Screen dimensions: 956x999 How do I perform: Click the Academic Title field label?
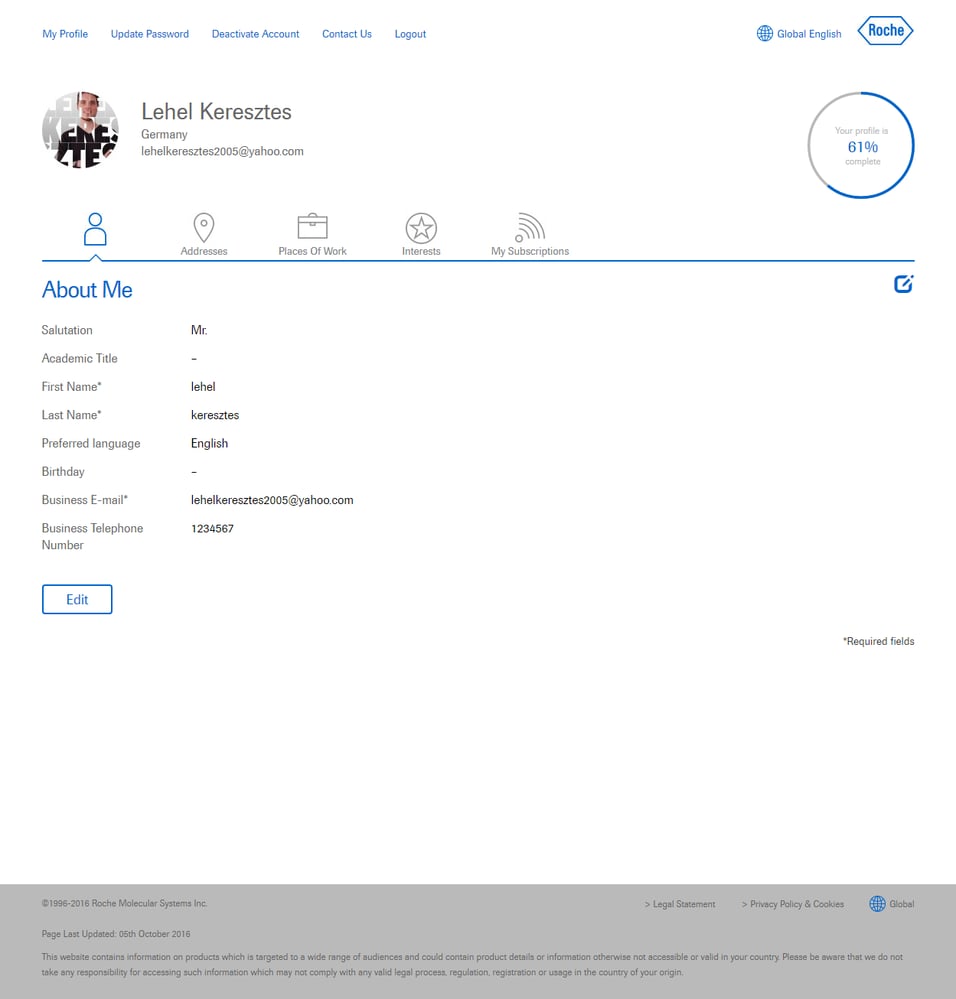coord(80,359)
